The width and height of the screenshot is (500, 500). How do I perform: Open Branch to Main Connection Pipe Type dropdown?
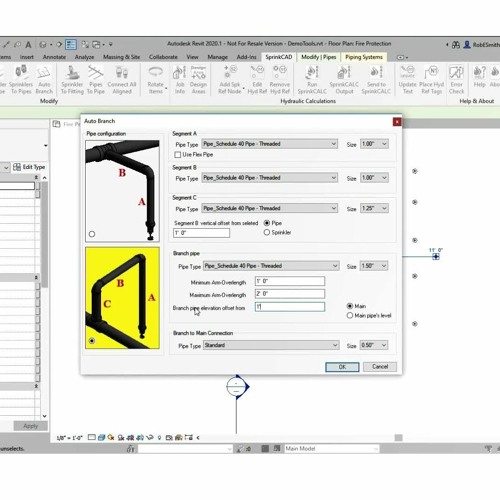pos(271,345)
